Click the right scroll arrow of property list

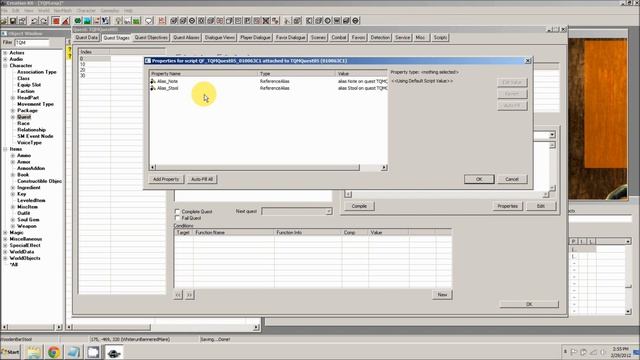pyautogui.click(x=384, y=167)
